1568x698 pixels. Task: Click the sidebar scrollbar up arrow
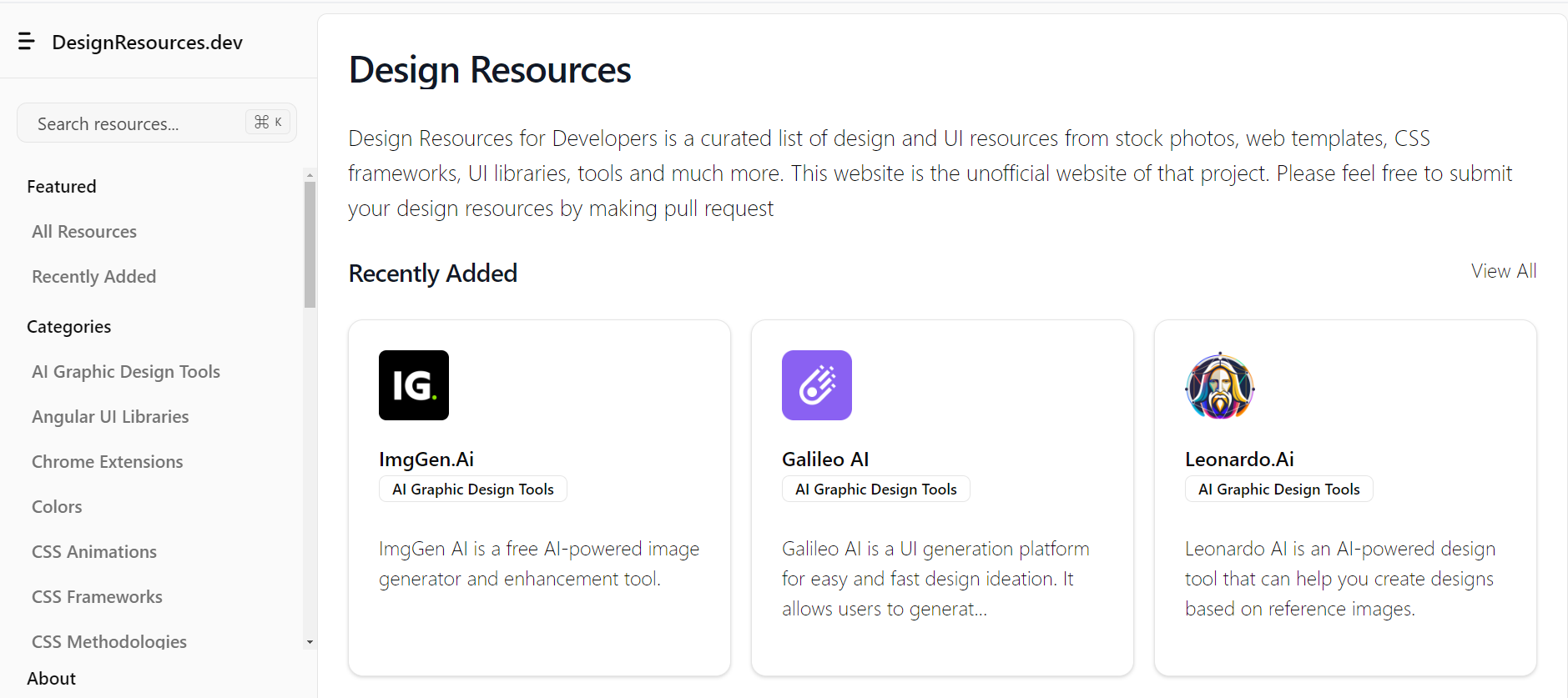310,175
